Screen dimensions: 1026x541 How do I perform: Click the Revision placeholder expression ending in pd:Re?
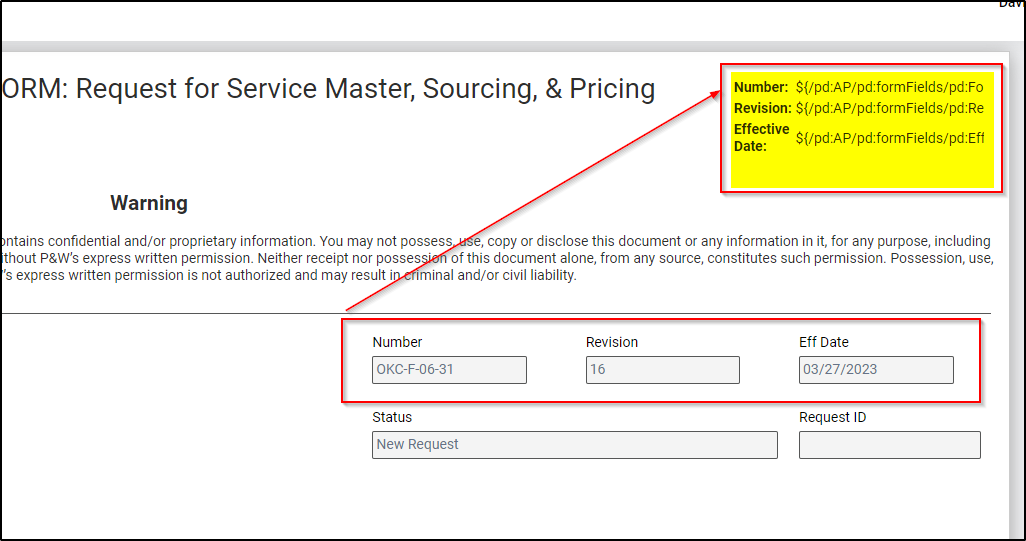889,108
